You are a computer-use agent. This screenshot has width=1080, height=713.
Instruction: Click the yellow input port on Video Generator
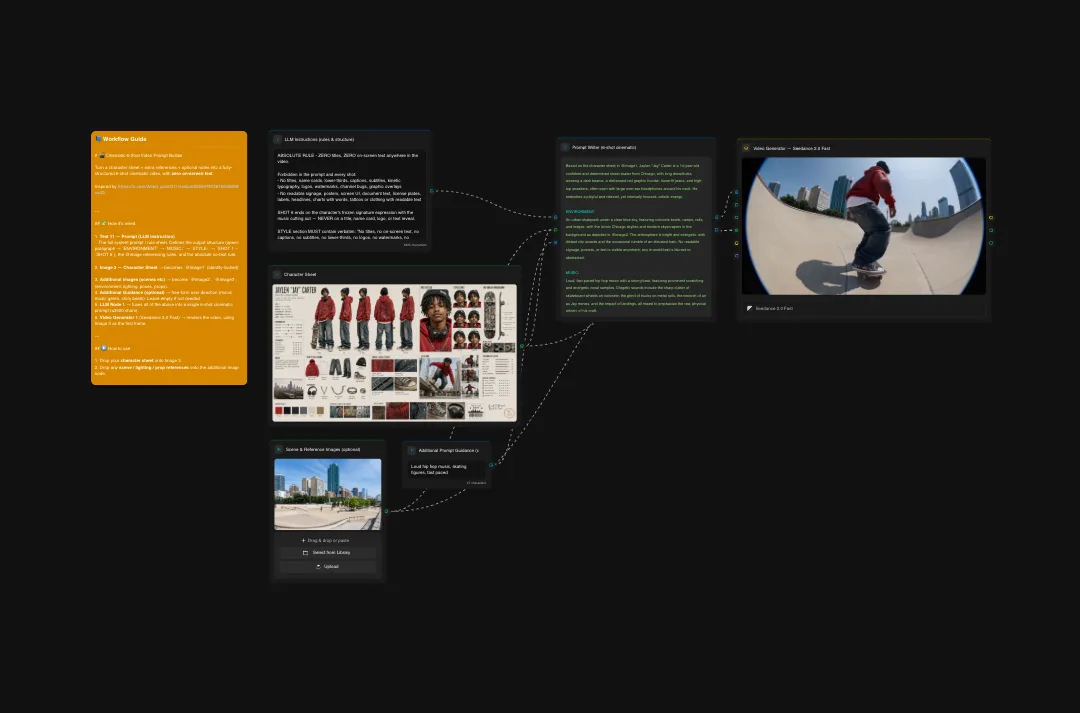point(736,243)
